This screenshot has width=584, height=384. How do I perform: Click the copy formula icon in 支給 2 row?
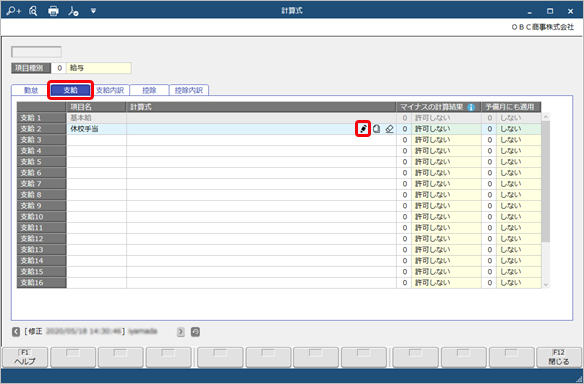point(377,129)
